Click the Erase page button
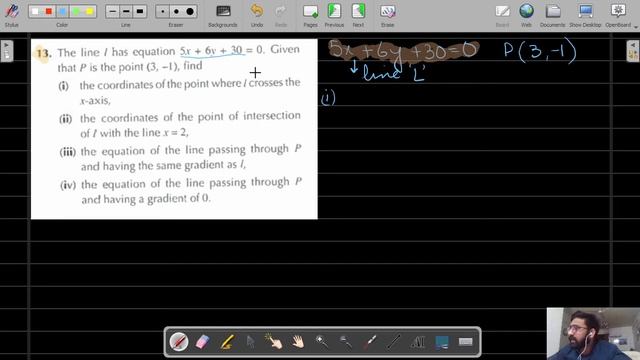640x360 pixels. coord(387,15)
